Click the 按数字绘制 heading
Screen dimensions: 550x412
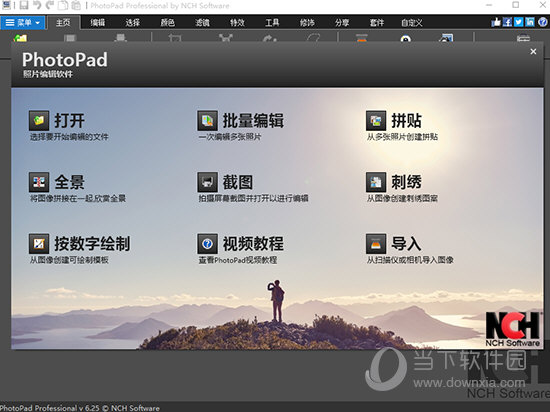click(92, 244)
